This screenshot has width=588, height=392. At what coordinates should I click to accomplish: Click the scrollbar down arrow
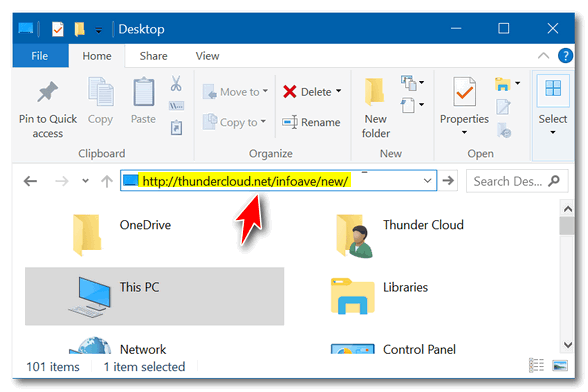[x=568, y=344]
